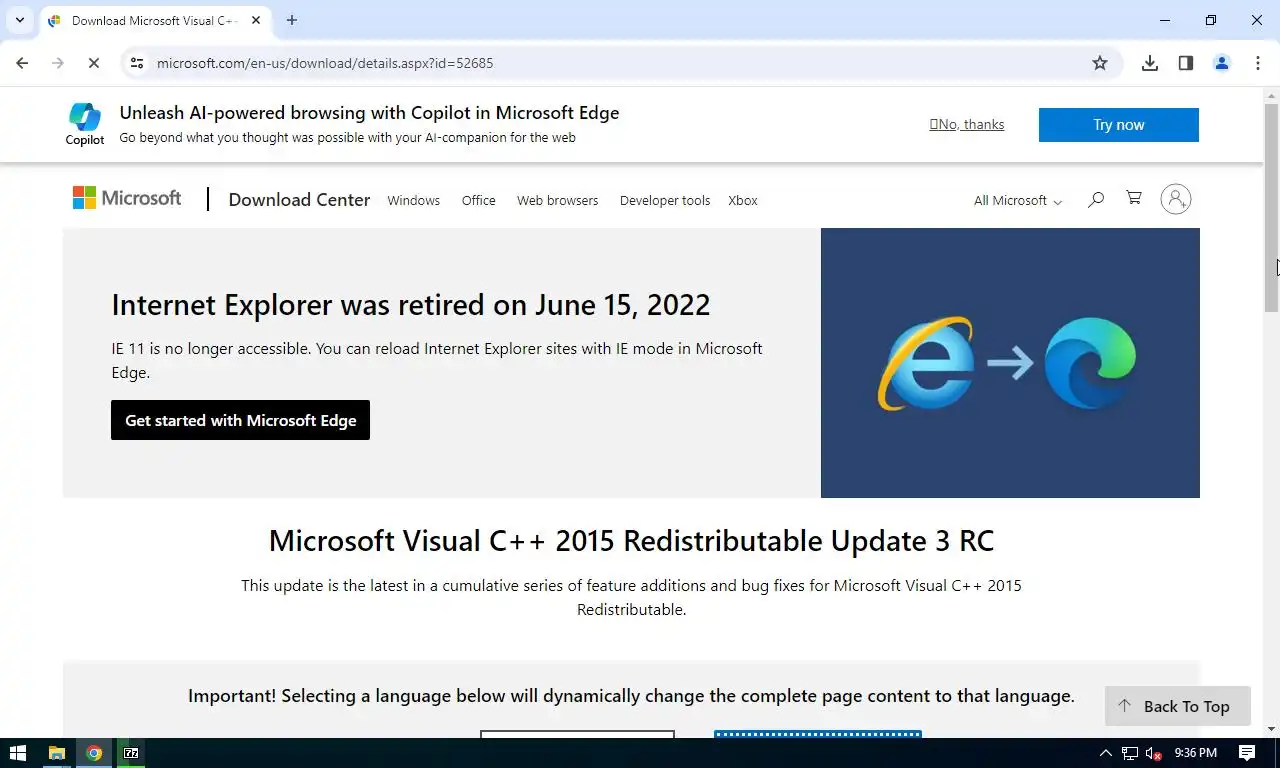Open site information icon in address bar
This screenshot has height=768, width=1280.
click(137, 63)
